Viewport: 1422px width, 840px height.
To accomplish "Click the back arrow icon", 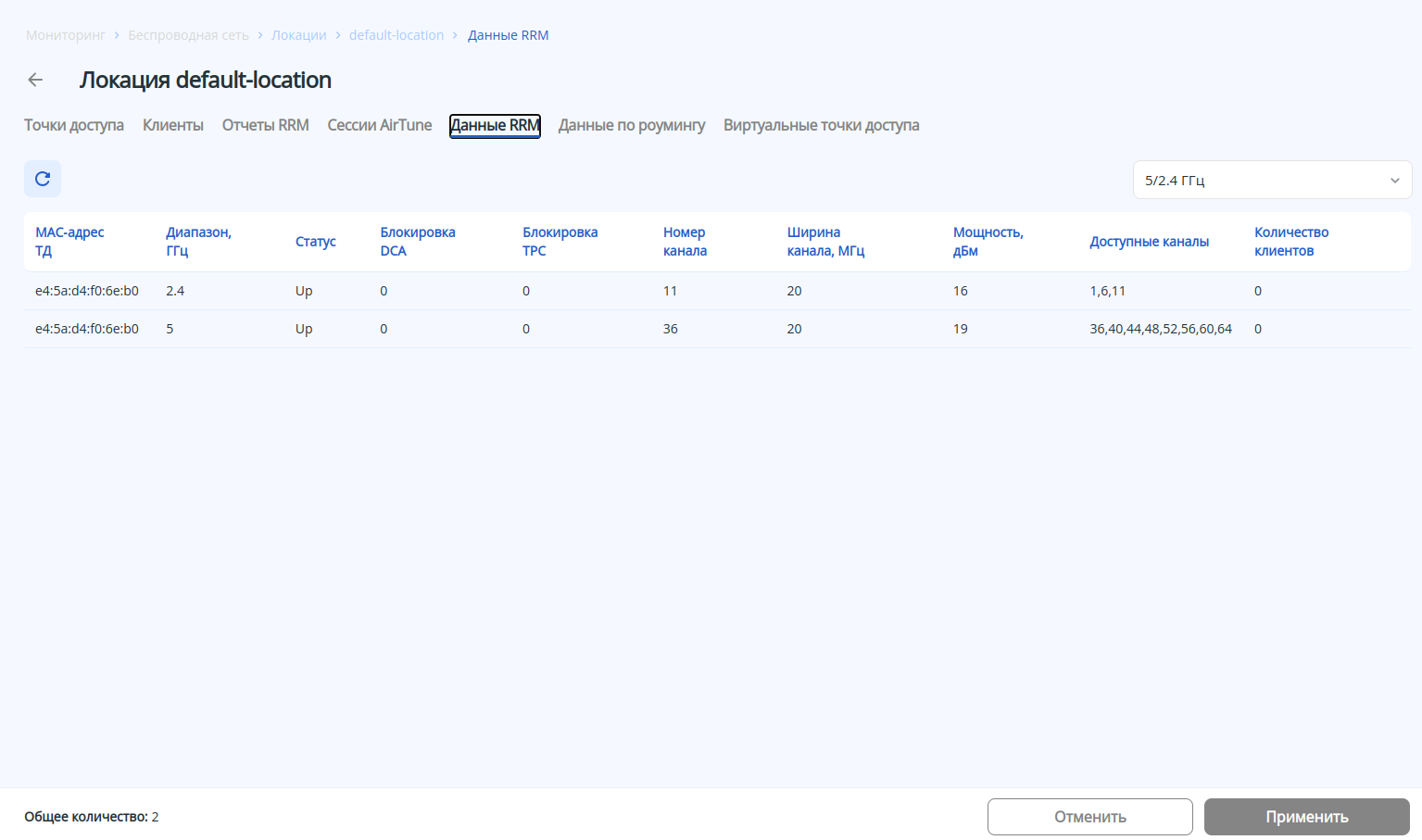I will tap(35, 80).
